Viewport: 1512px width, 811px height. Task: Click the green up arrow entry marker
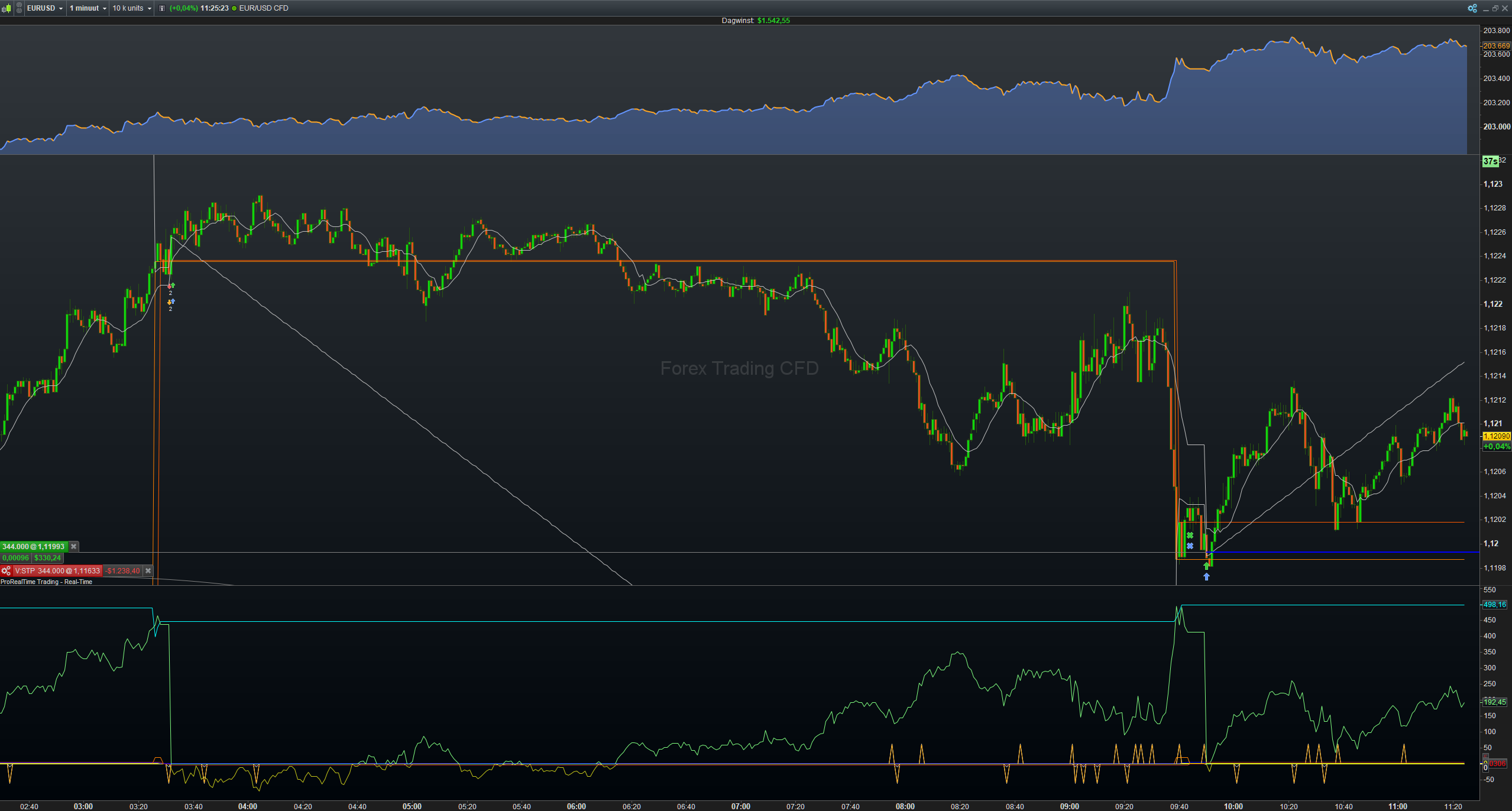(x=1206, y=566)
